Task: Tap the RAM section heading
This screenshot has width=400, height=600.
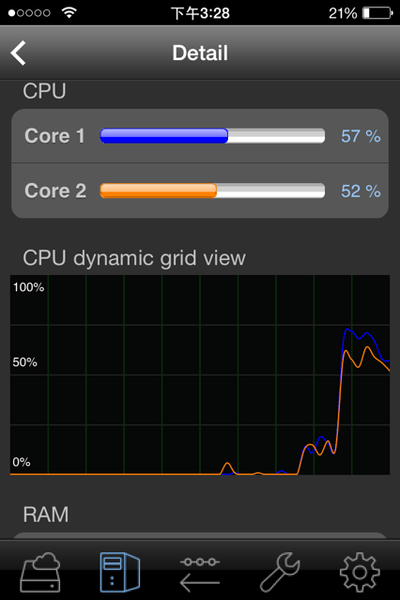Action: [x=46, y=514]
